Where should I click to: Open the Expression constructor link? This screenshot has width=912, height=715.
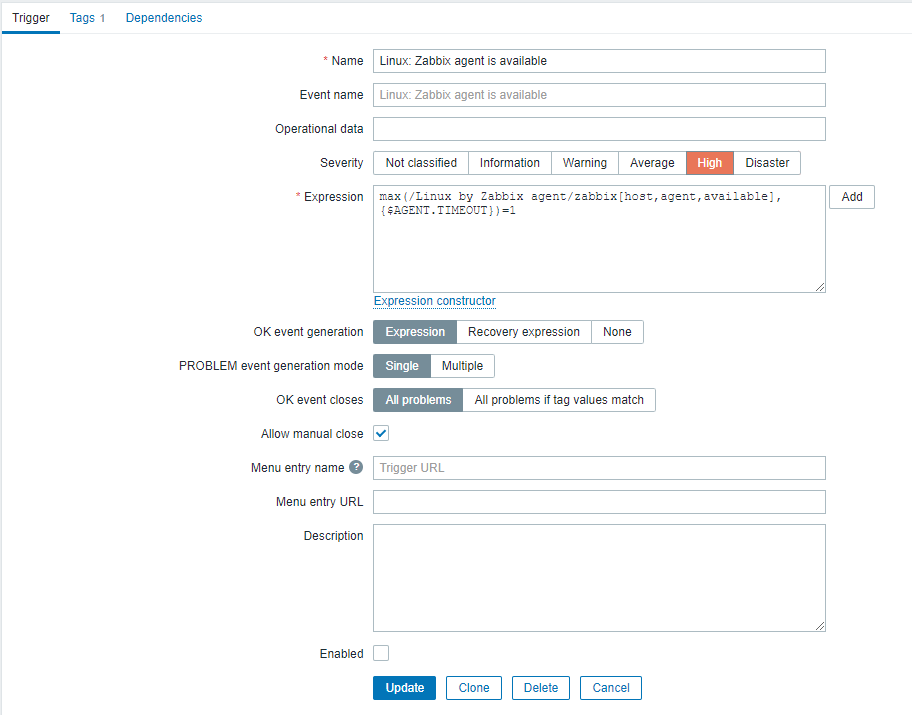pyautogui.click(x=434, y=301)
